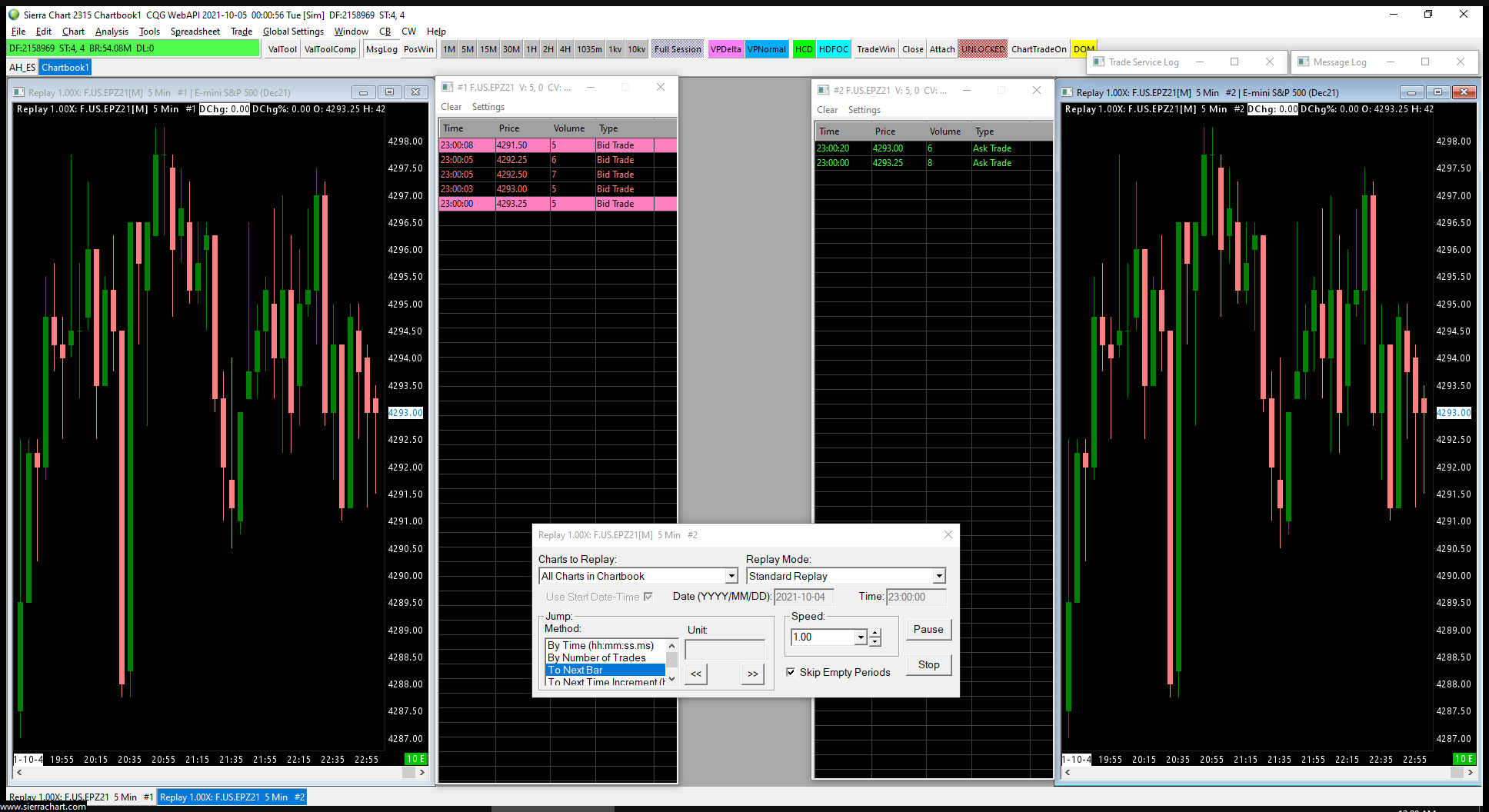The height and width of the screenshot is (812, 1489).
Task: Toggle Full Session view
Action: [x=678, y=49]
